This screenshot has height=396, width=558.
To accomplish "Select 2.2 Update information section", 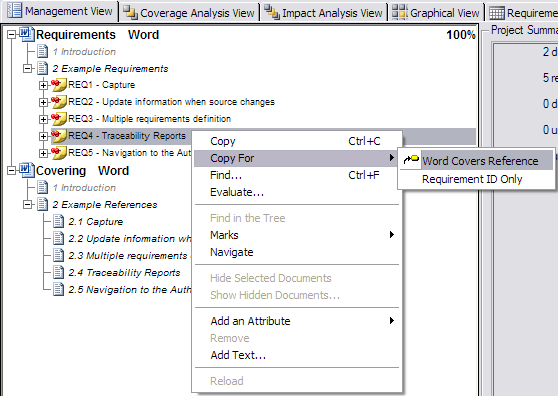I will 130,239.
